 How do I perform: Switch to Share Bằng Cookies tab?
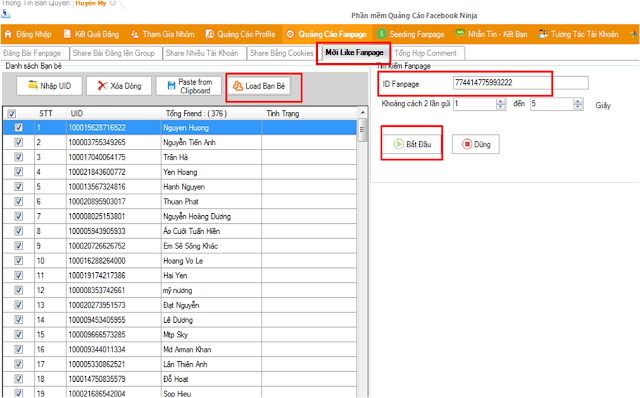point(282,53)
